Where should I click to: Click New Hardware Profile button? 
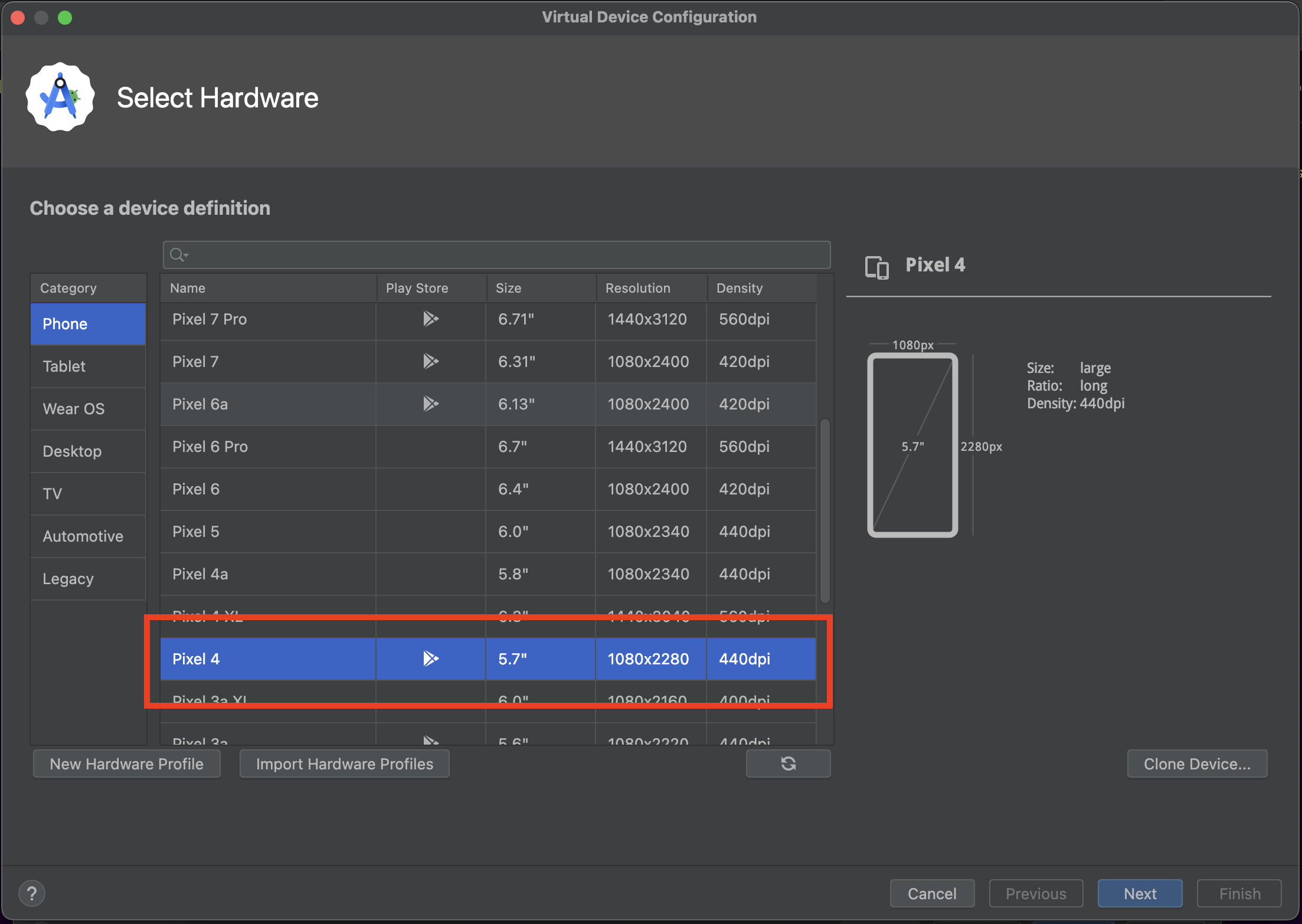click(127, 764)
